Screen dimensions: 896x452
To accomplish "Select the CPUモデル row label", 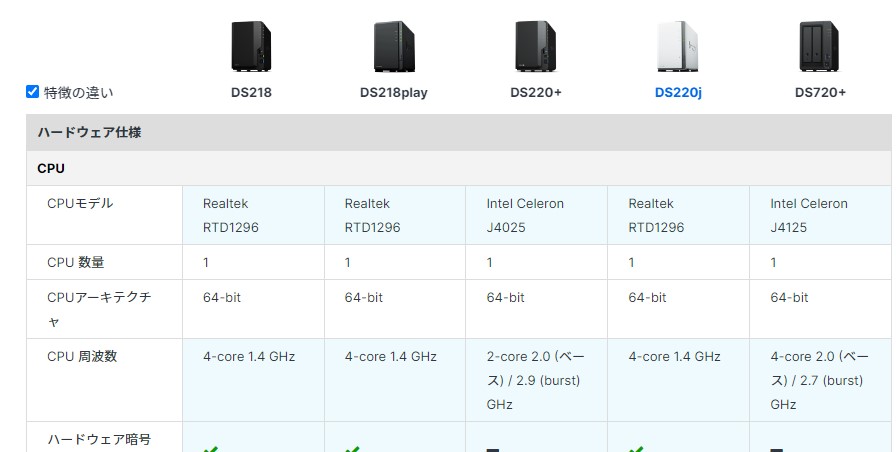I will click(80, 203).
